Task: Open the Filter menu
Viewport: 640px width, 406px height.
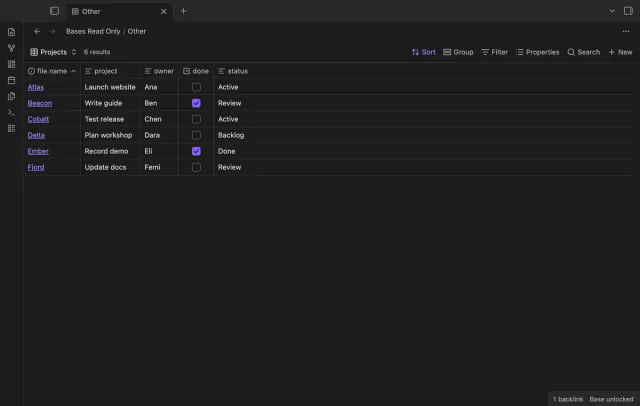Action: (494, 52)
